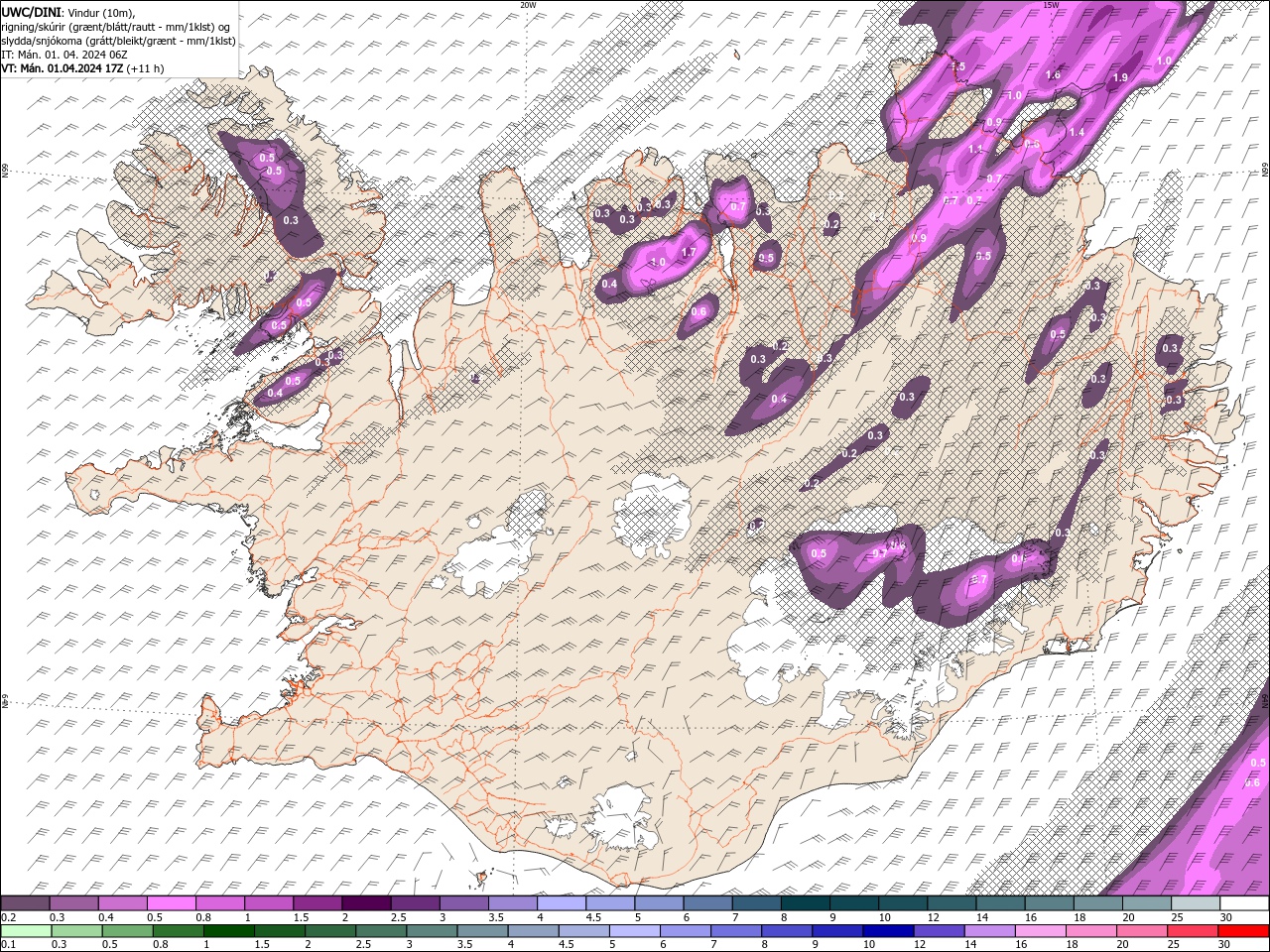The height and width of the screenshot is (952, 1270).
Task: Click the '15W' longitude label at the top
Action: (x=1051, y=4)
